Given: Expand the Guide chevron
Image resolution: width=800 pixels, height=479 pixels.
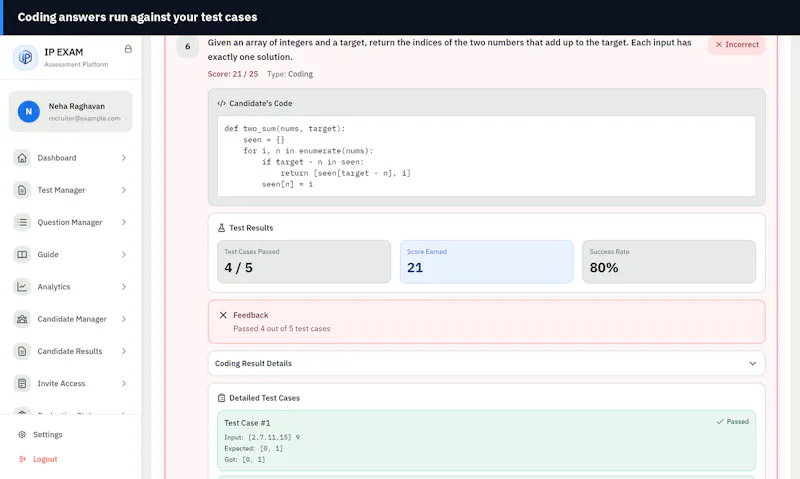Looking at the screenshot, I should 124,254.
